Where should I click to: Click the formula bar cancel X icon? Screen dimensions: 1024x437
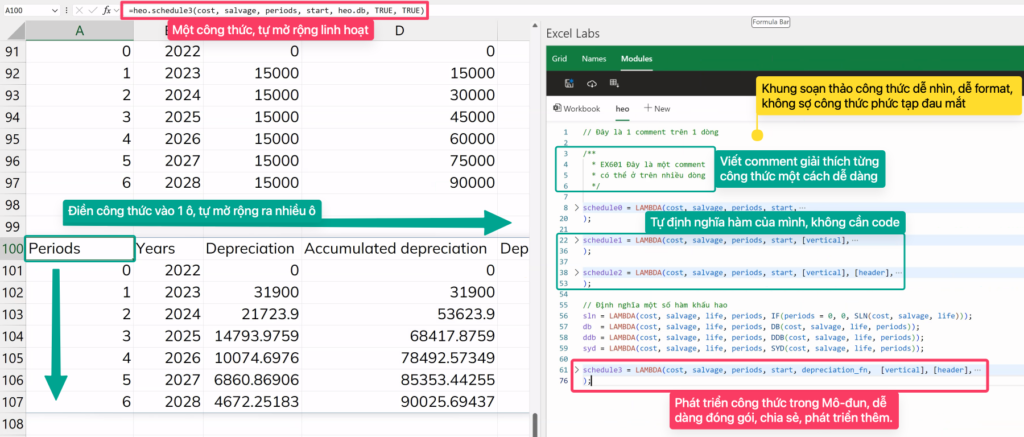79,9
